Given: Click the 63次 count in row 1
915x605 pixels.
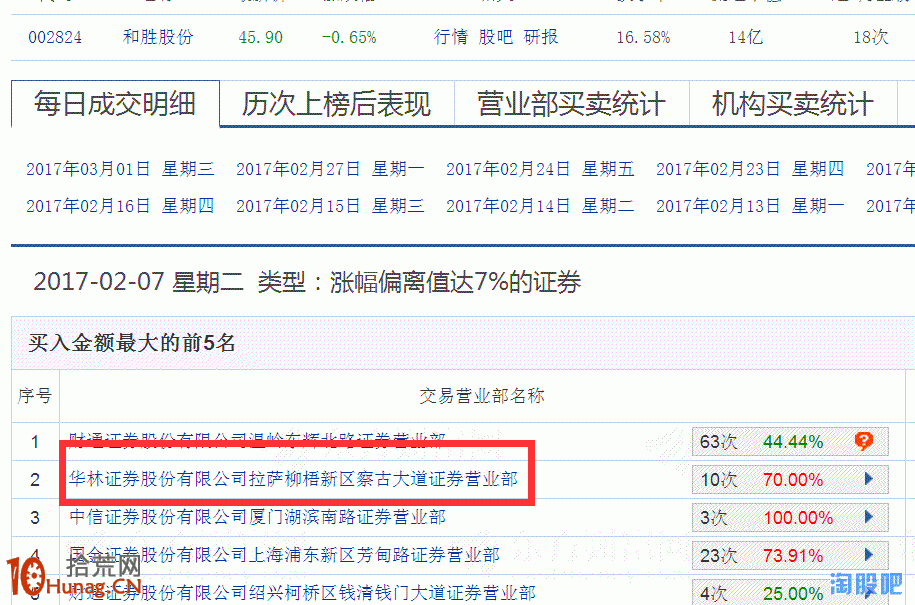Looking at the screenshot, I should pyautogui.click(x=718, y=442).
